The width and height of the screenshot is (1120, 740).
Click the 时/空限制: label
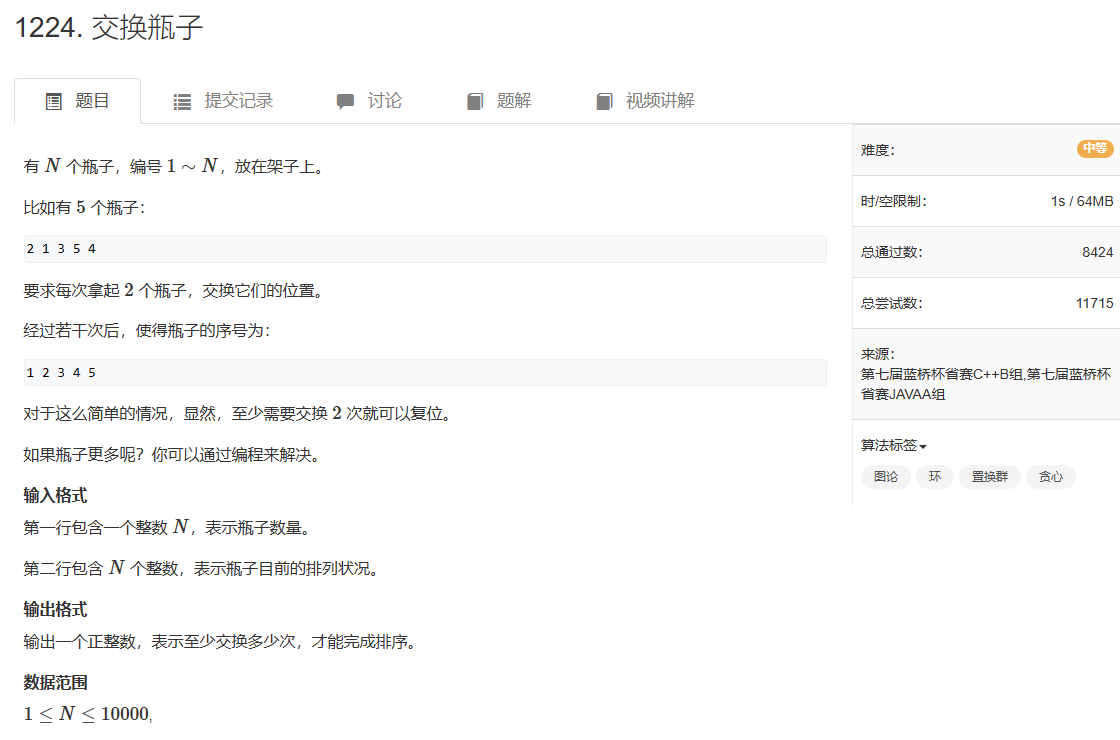pos(894,201)
